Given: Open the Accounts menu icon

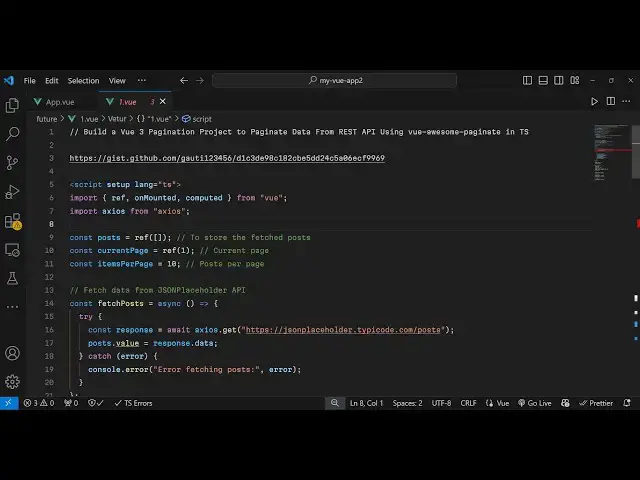Looking at the screenshot, I should pyautogui.click(x=12, y=353).
